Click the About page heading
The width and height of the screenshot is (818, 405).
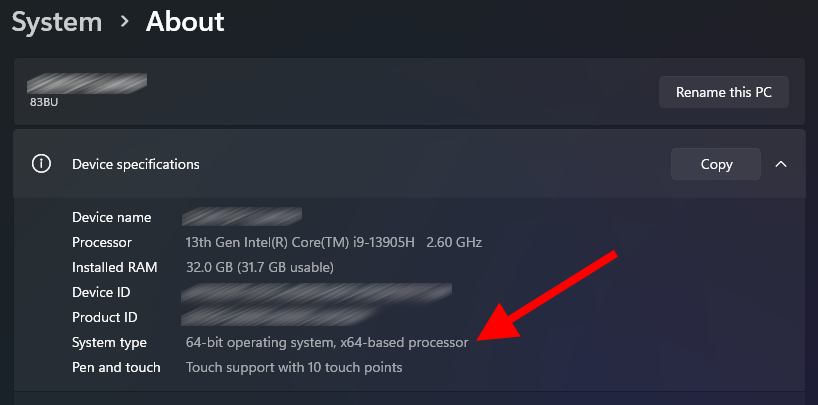click(x=185, y=20)
